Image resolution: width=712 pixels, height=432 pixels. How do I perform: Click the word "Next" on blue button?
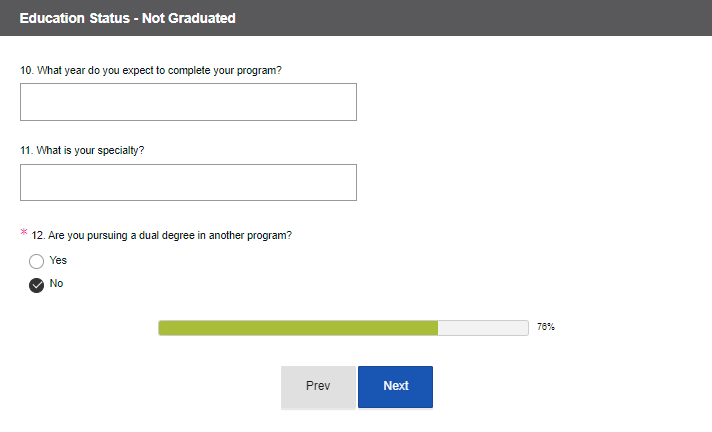tap(395, 386)
